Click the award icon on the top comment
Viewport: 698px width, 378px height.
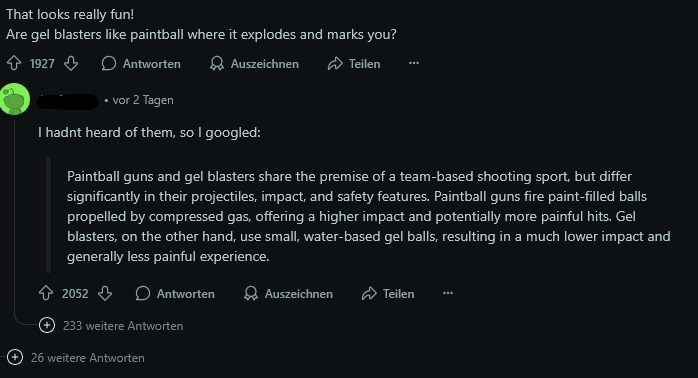point(217,63)
